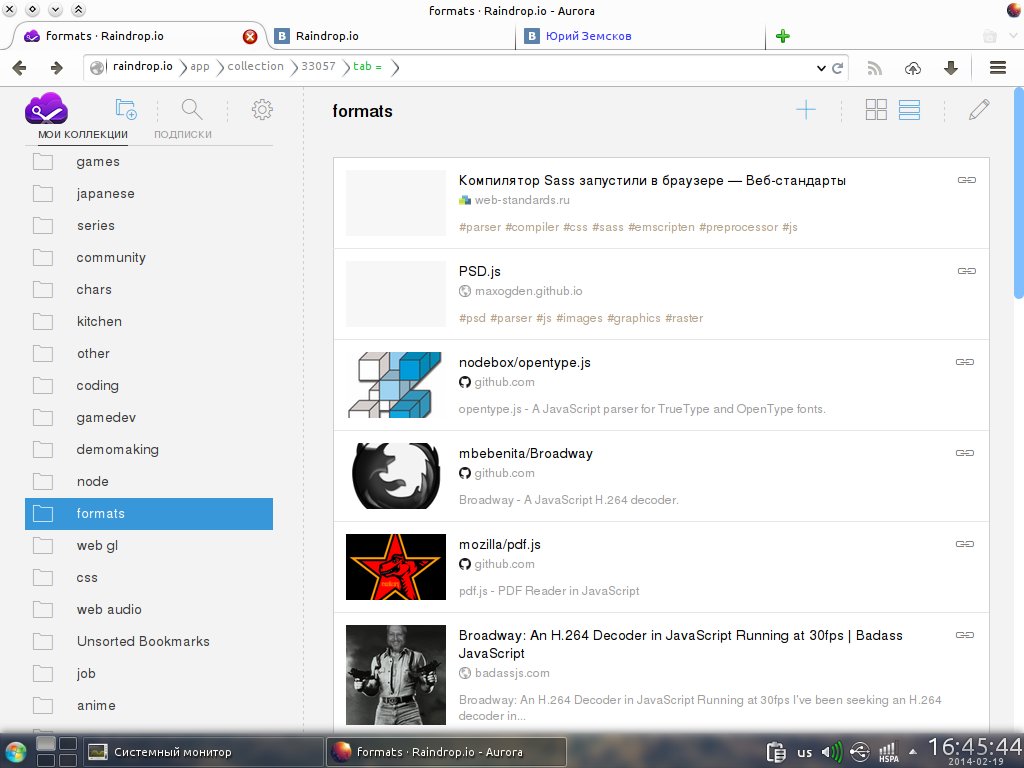This screenshot has height=768, width=1024.
Task: Open the node collection
Action: 149,481
